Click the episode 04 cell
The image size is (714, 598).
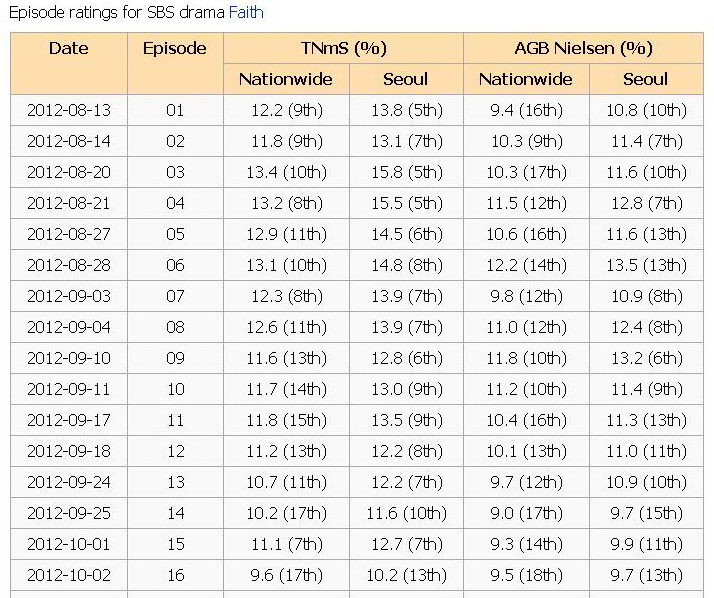tap(175, 203)
